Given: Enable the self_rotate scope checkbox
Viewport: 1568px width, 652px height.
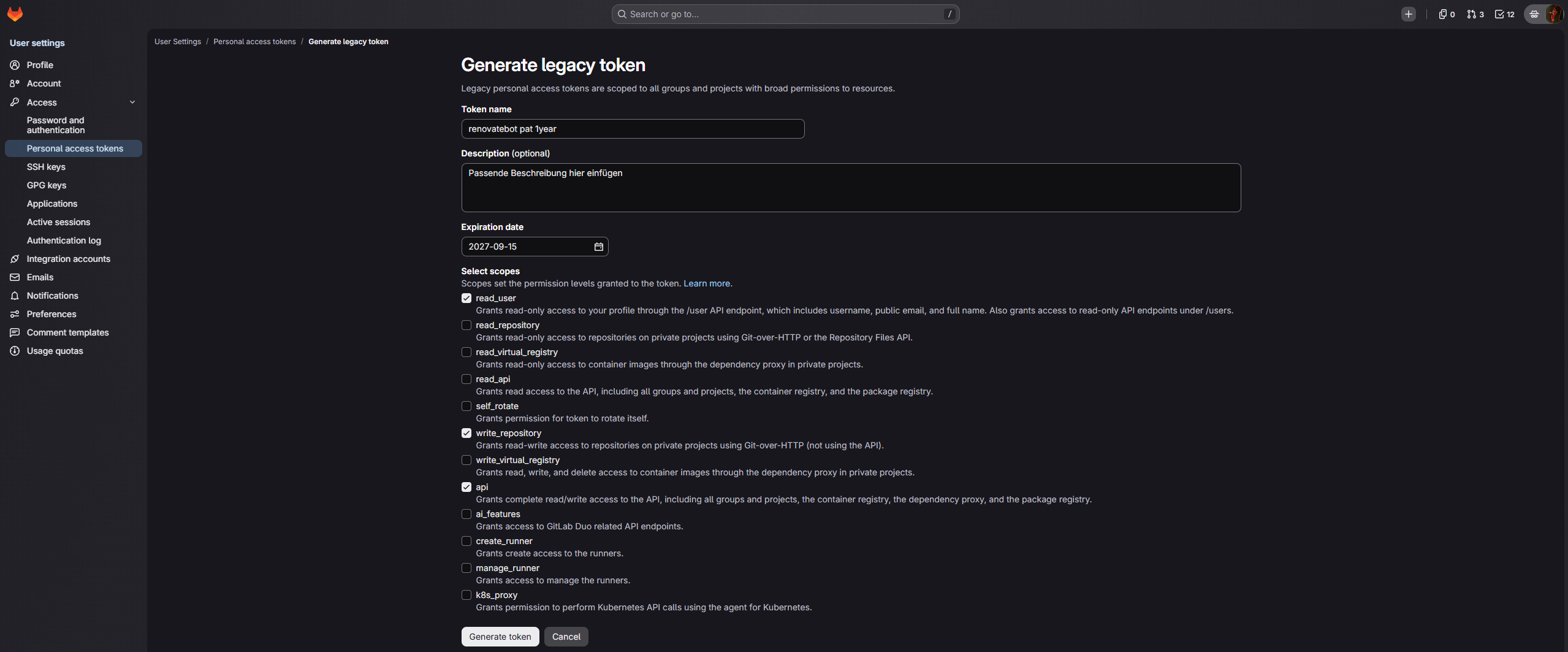Looking at the screenshot, I should 466,406.
